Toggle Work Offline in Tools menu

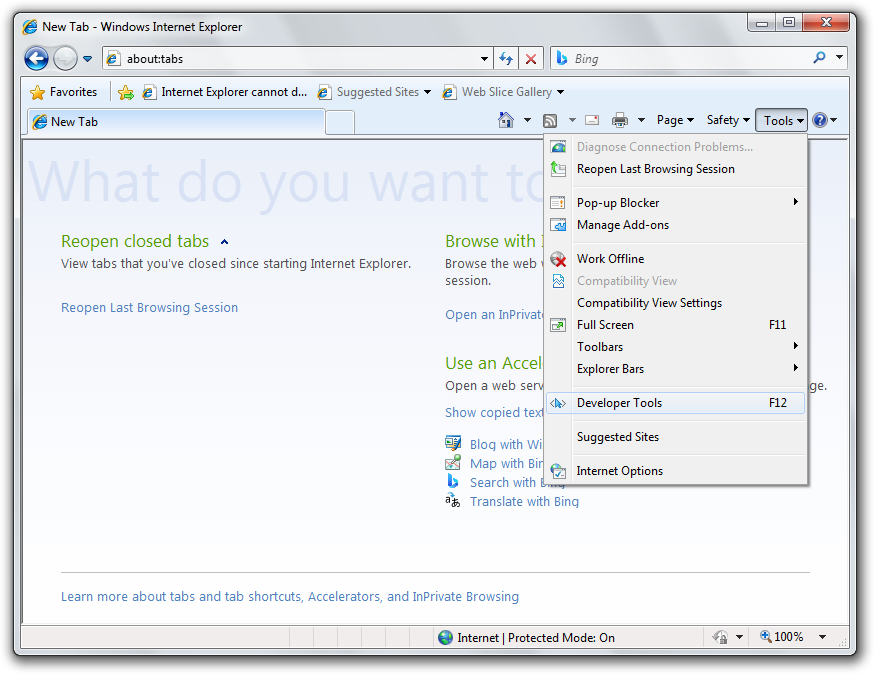click(x=675, y=259)
